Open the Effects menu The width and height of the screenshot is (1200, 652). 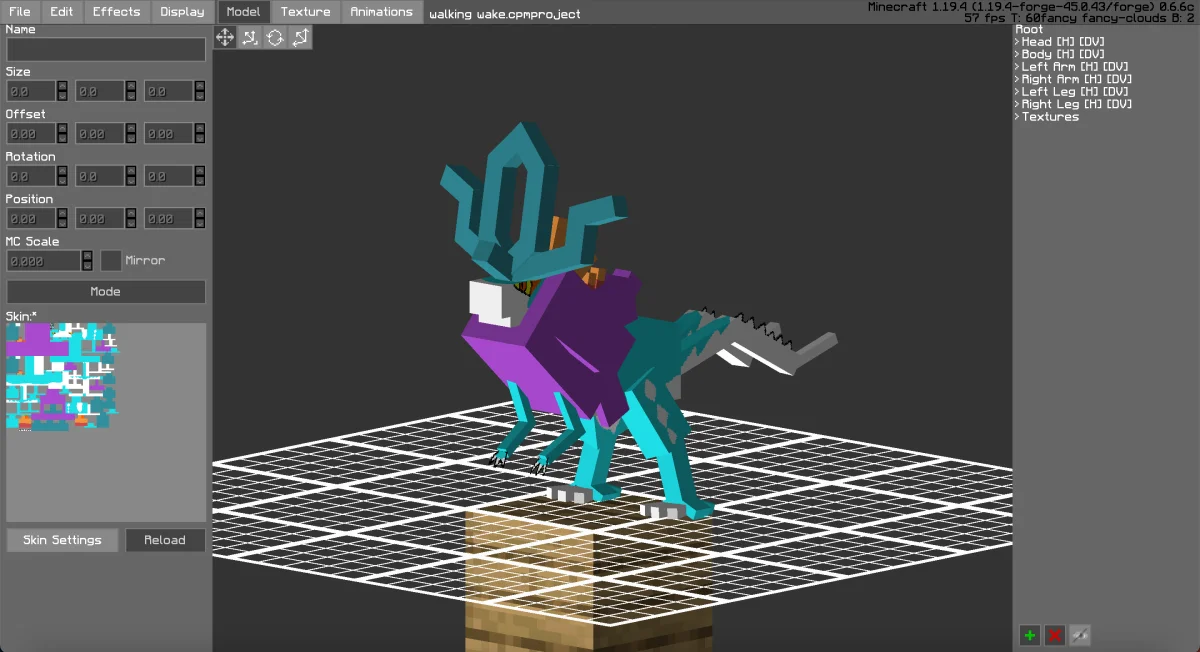point(117,12)
